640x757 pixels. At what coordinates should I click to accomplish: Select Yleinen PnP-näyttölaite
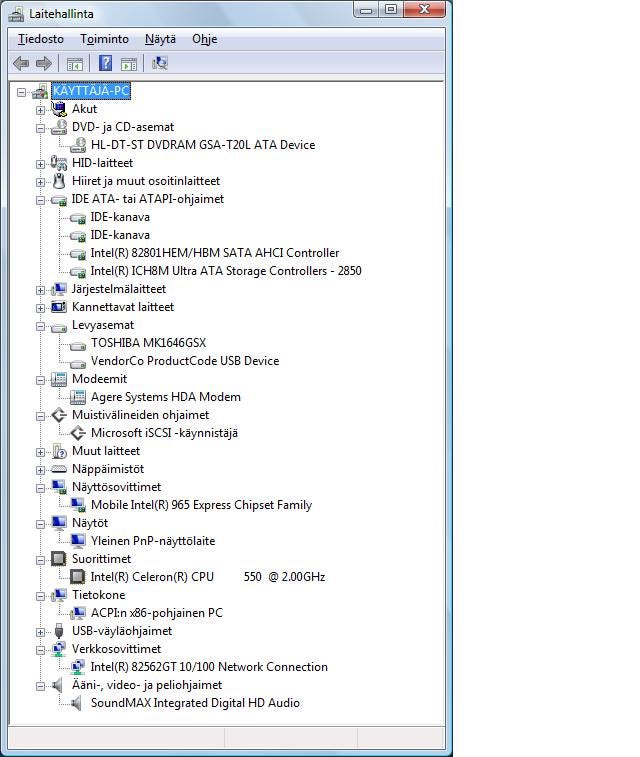click(x=153, y=541)
